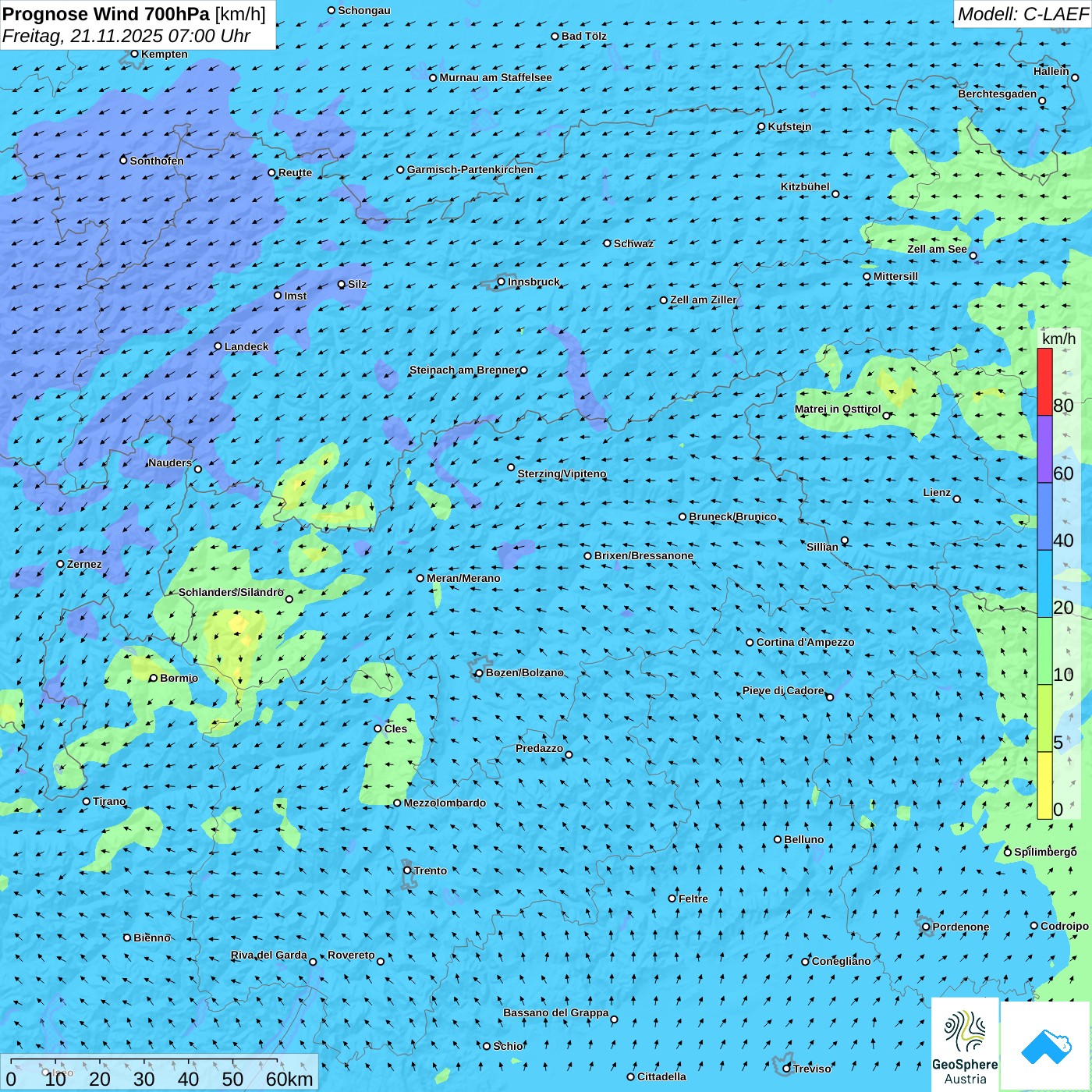This screenshot has width=1092, height=1092.
Task: Click the yellow 0-5 km/h legend color
Action: point(1044,785)
